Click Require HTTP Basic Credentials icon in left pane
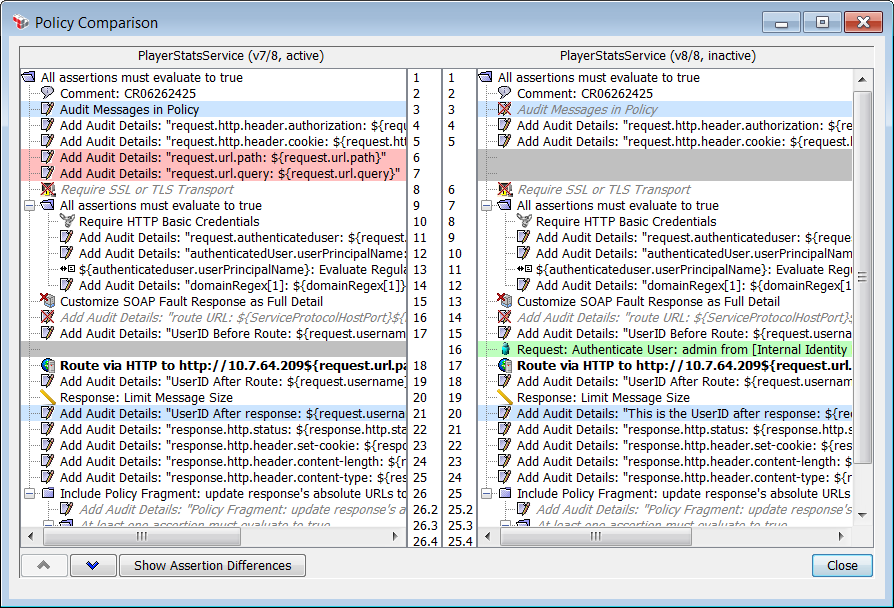The image size is (894, 608). [x=67, y=222]
